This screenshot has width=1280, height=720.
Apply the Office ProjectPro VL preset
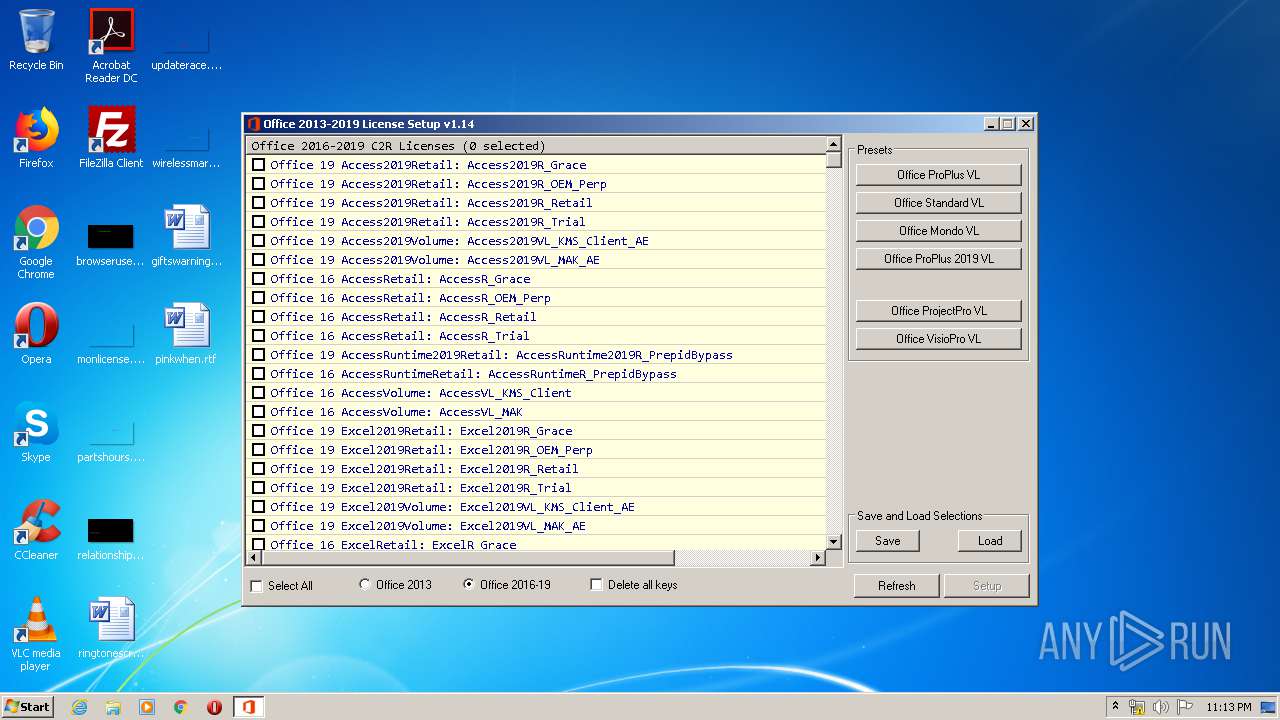coord(938,311)
